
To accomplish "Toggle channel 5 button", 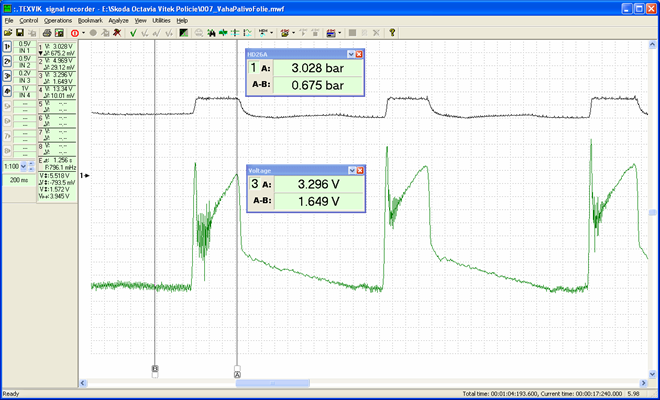I will point(7,107).
